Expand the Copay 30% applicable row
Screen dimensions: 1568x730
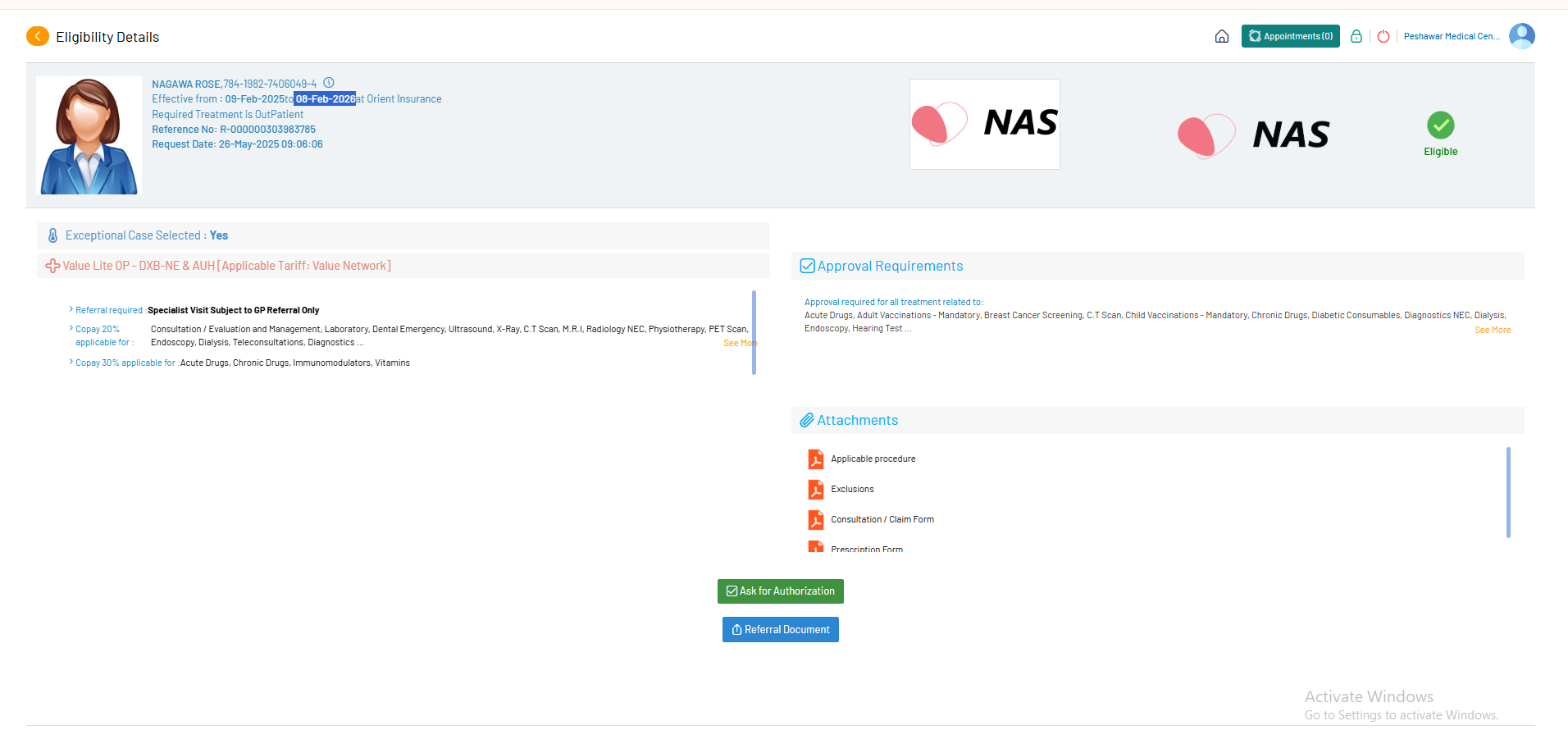(x=71, y=363)
